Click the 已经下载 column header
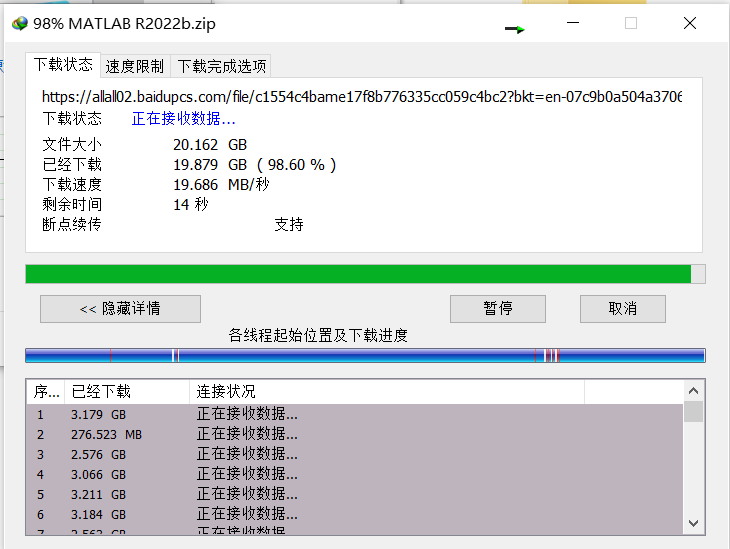 [x=127, y=392]
